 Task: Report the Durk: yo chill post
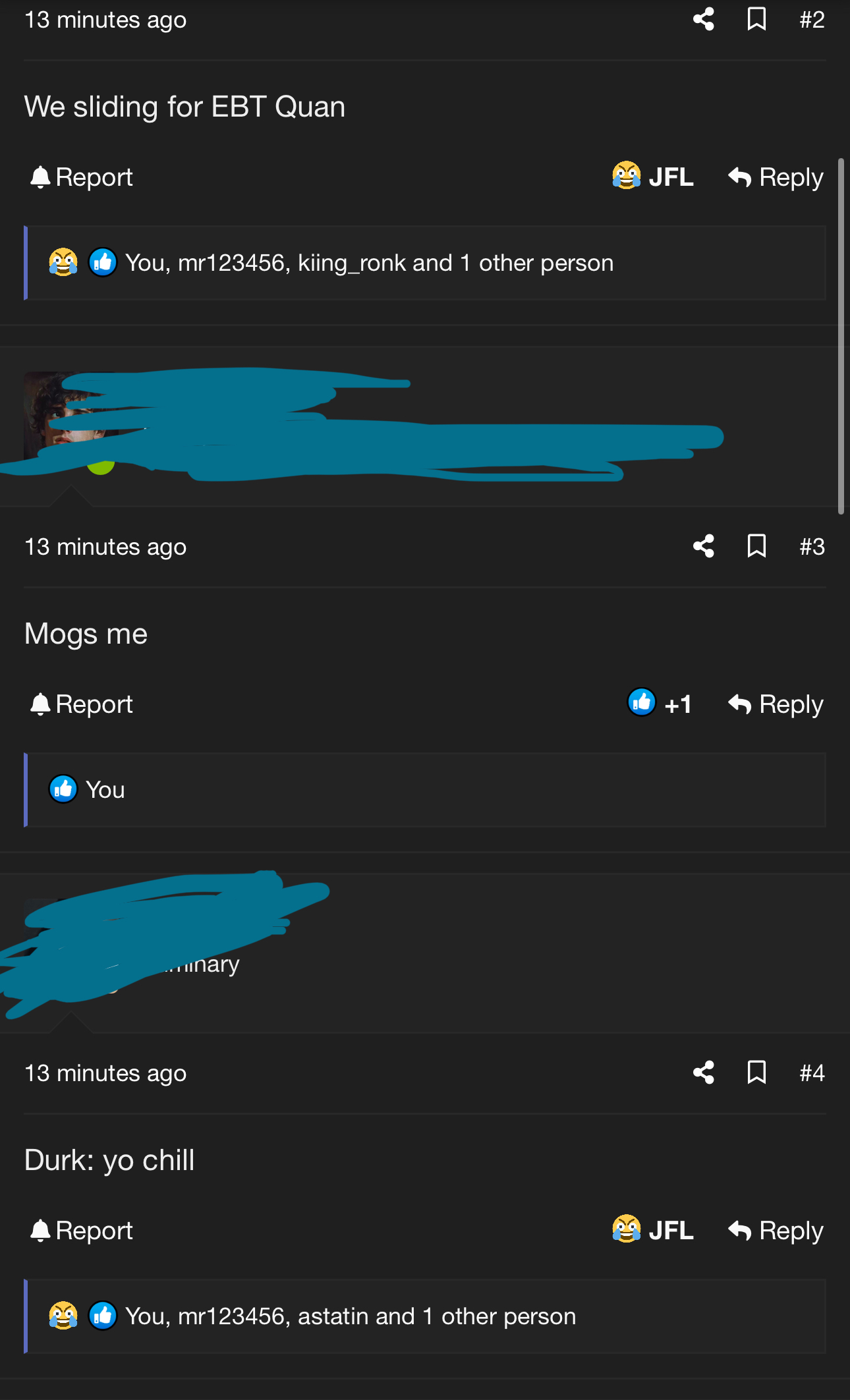(82, 1231)
